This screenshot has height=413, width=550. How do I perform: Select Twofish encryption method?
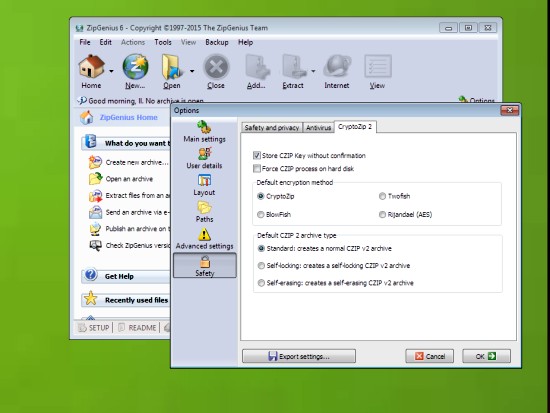coord(382,196)
